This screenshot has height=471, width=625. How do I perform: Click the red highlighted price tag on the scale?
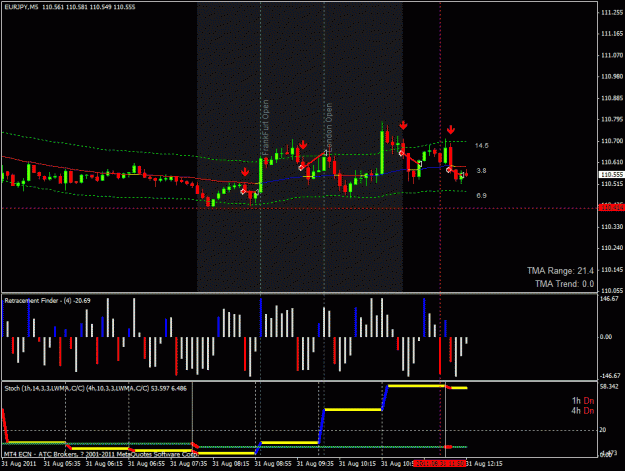click(x=611, y=207)
